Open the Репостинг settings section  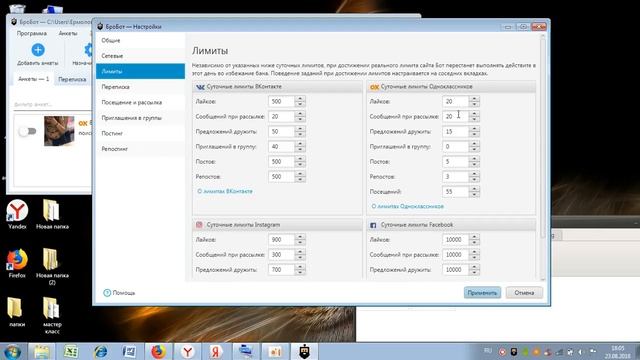click(x=140, y=149)
